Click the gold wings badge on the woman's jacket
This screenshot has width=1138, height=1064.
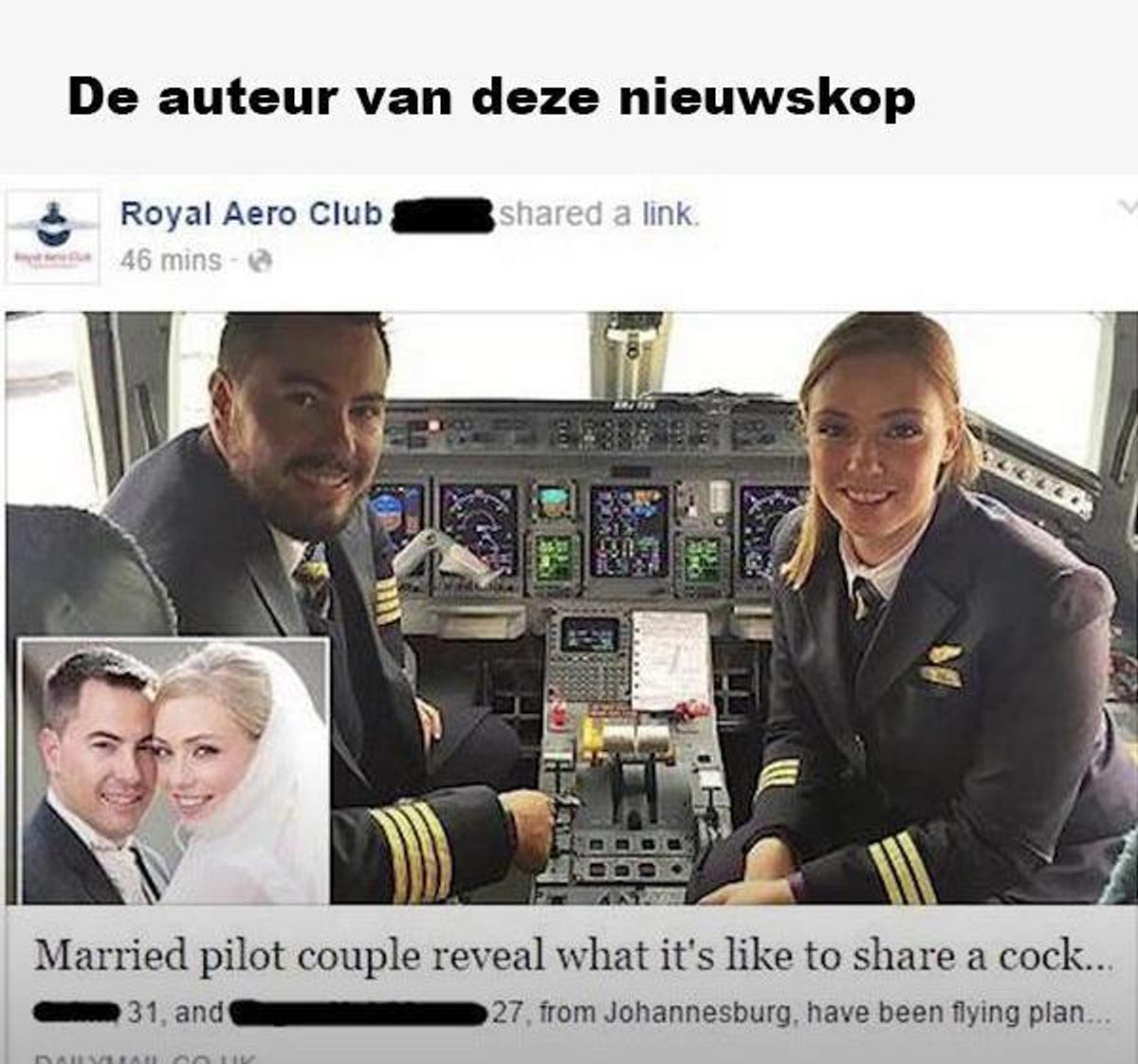[x=944, y=654]
